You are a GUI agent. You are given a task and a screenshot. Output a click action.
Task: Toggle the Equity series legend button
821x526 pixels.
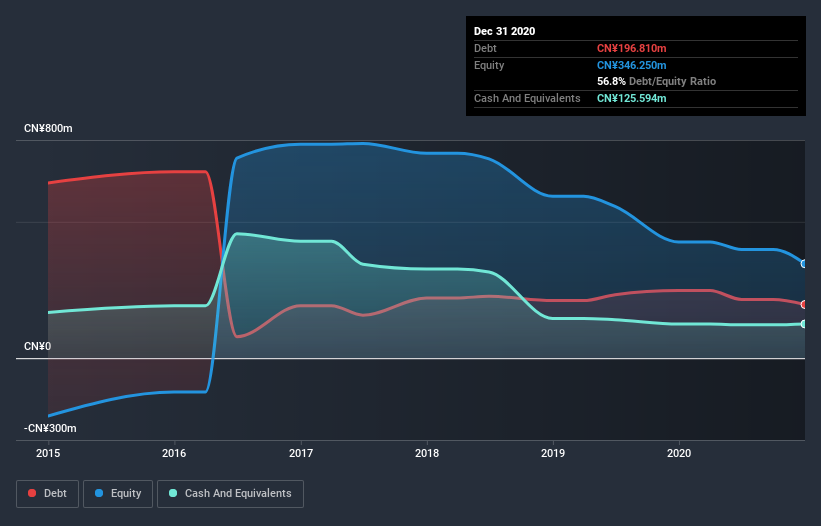pyautogui.click(x=118, y=494)
